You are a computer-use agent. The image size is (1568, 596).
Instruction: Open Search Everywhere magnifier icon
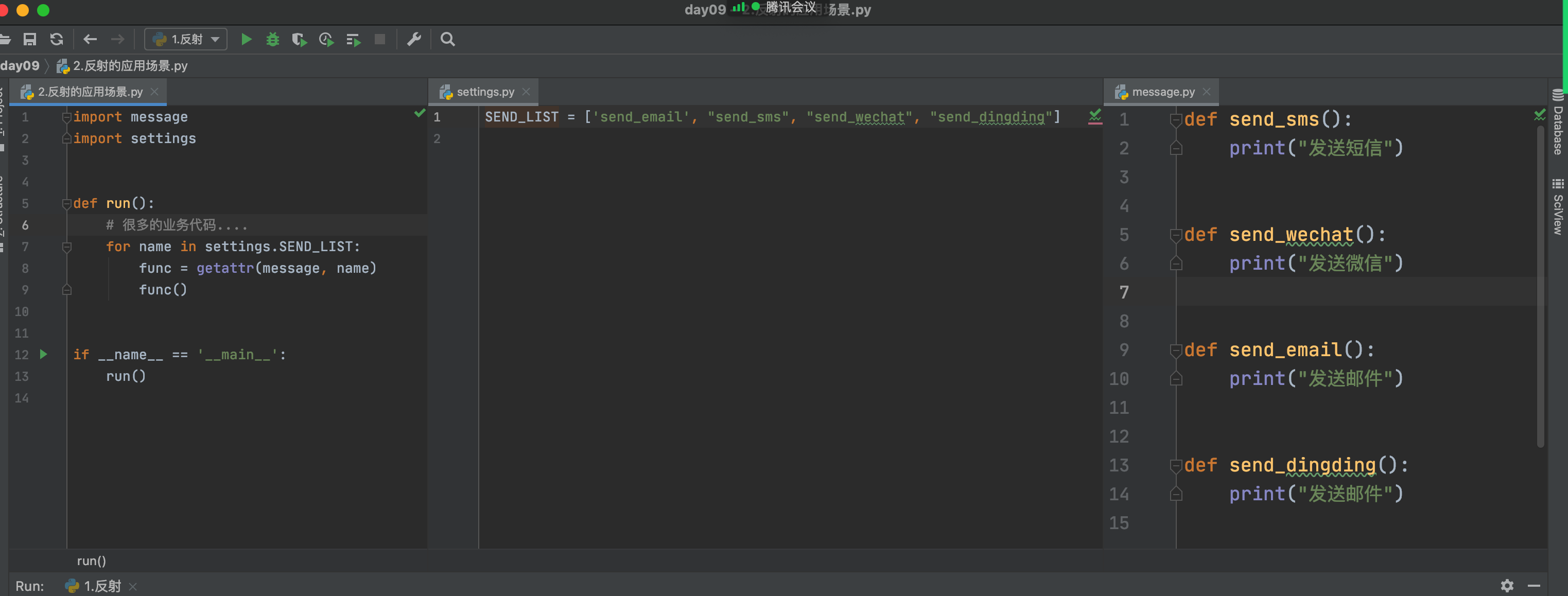tap(447, 40)
